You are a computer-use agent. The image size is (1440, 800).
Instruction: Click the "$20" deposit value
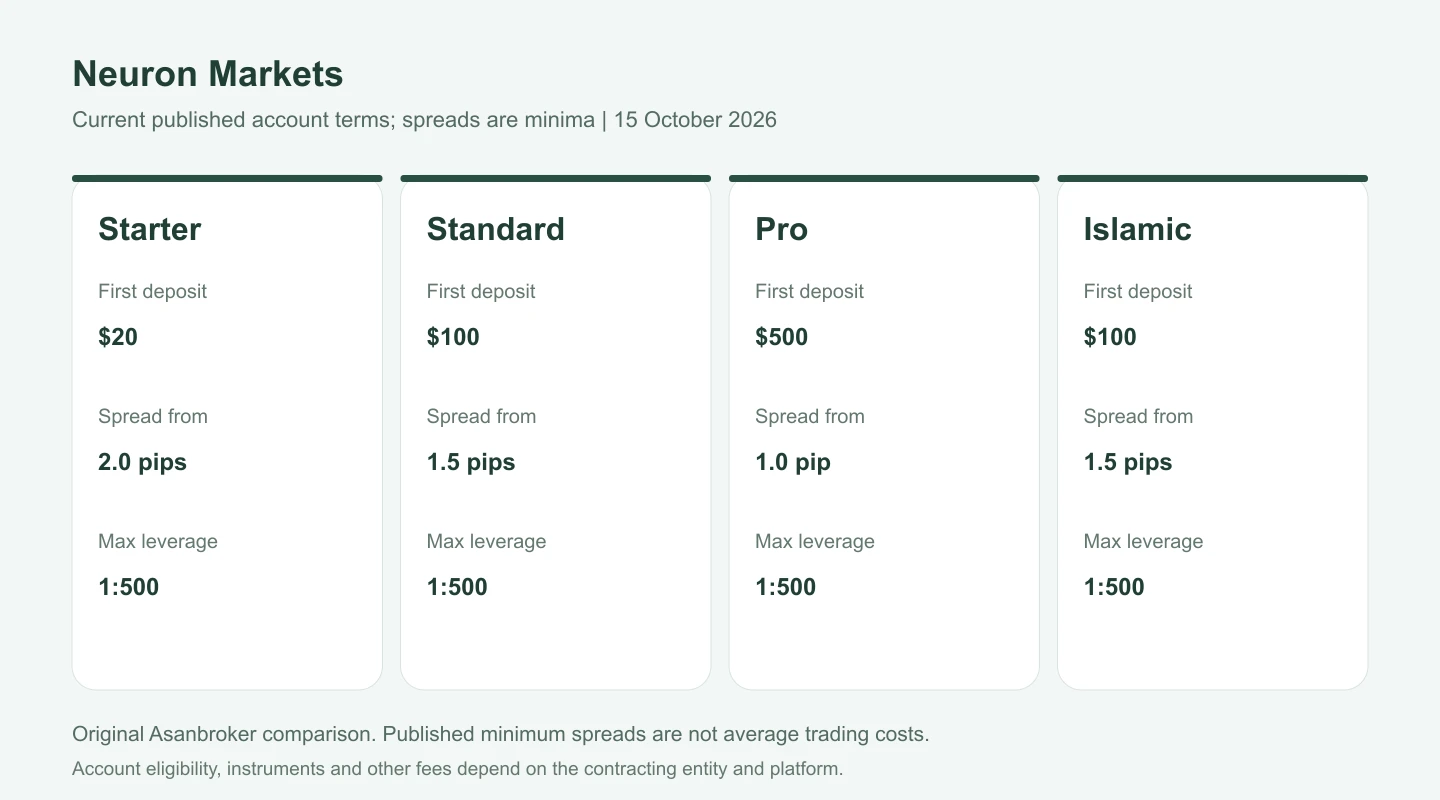pyautogui.click(x=118, y=337)
